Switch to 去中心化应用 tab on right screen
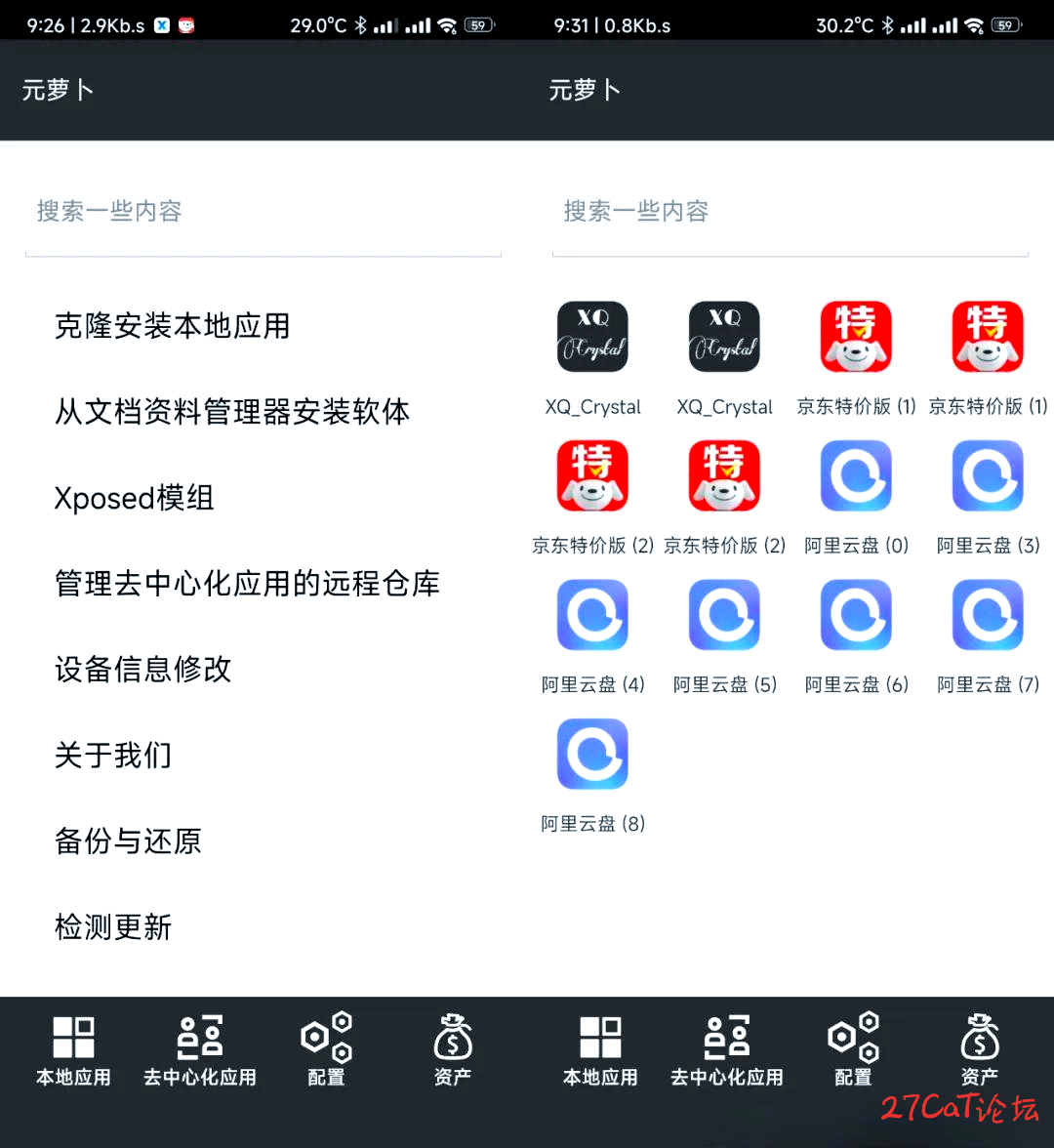Image resolution: width=1054 pixels, height=1148 pixels. 727,1050
